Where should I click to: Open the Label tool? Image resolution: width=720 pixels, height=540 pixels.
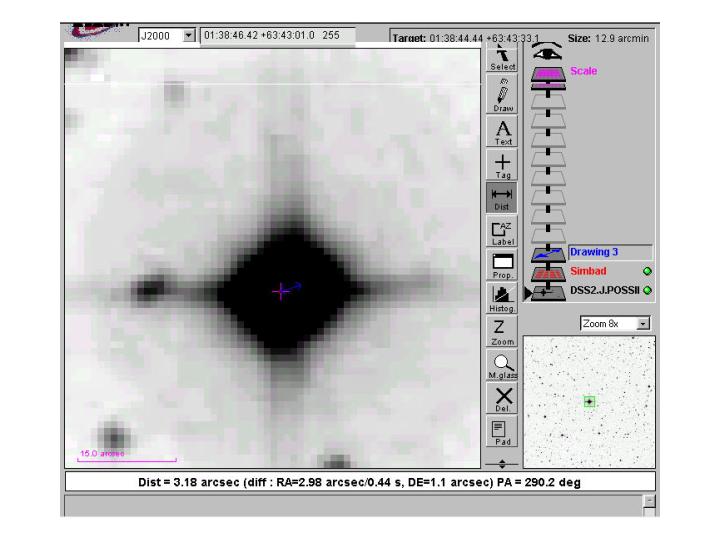coord(502,233)
